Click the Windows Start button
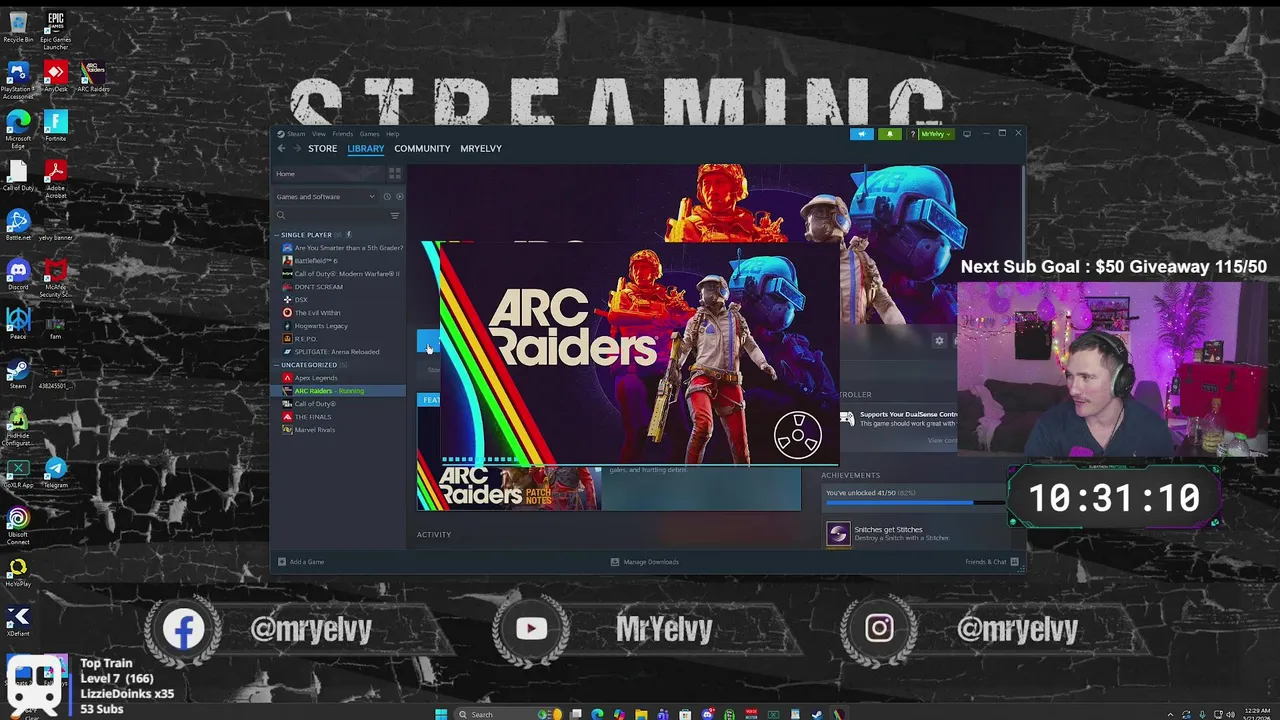This screenshot has width=1280, height=720. (x=441, y=714)
